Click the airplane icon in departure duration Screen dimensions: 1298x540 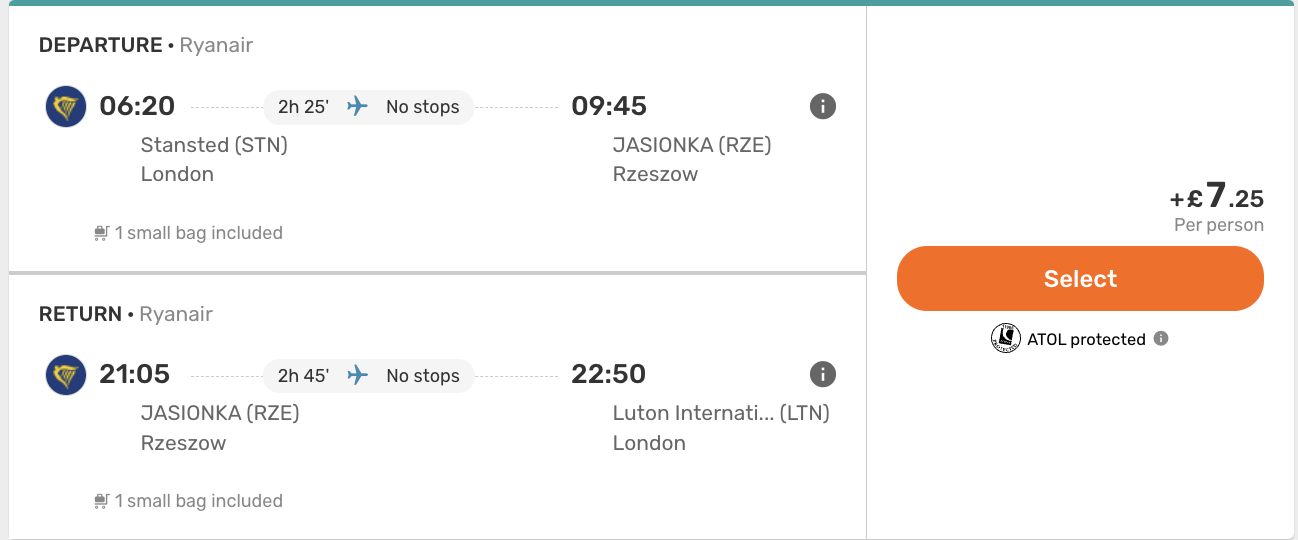pyautogui.click(x=357, y=107)
